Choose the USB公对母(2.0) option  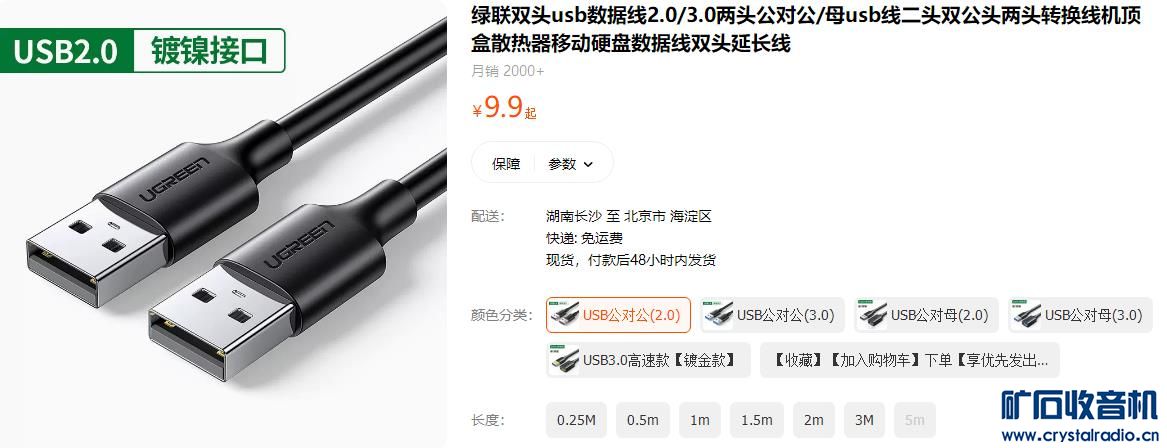coord(926,315)
